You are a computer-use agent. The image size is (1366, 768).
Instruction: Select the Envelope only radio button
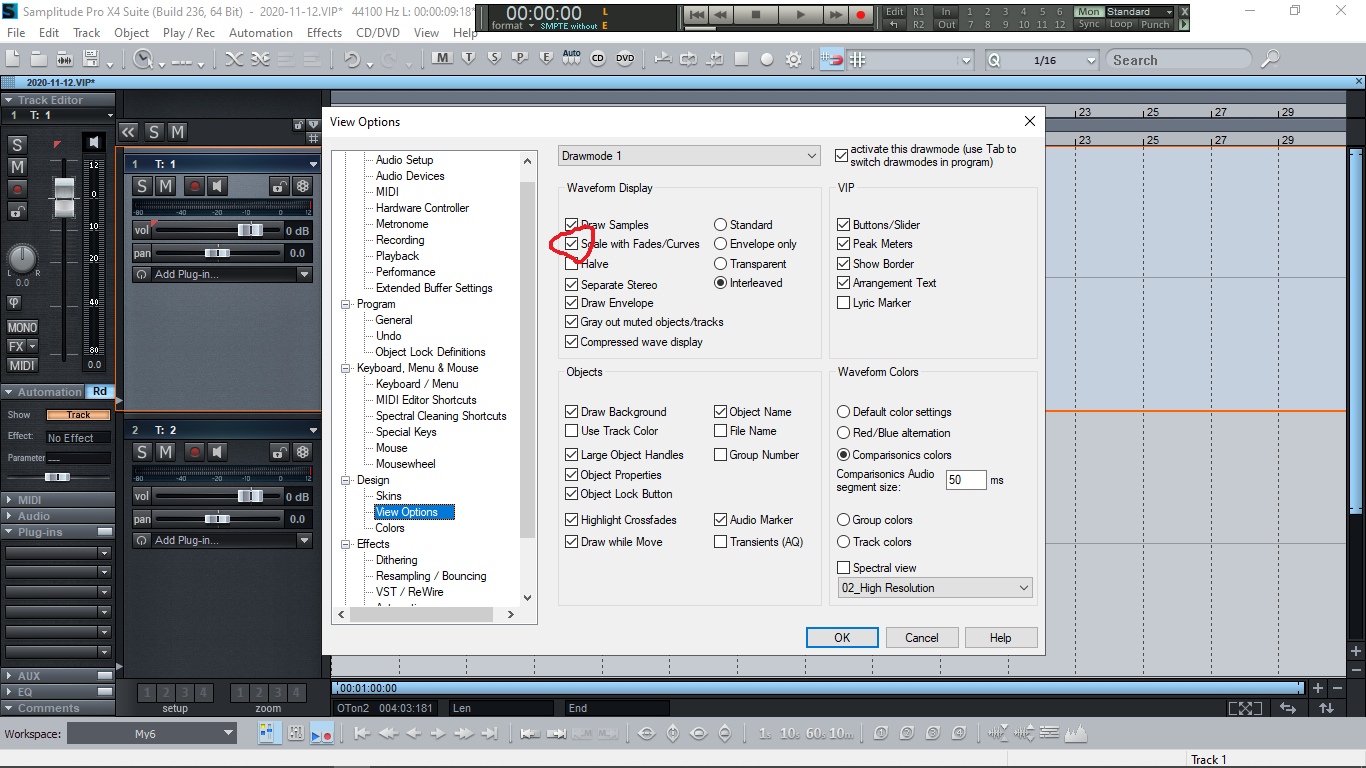(720, 244)
